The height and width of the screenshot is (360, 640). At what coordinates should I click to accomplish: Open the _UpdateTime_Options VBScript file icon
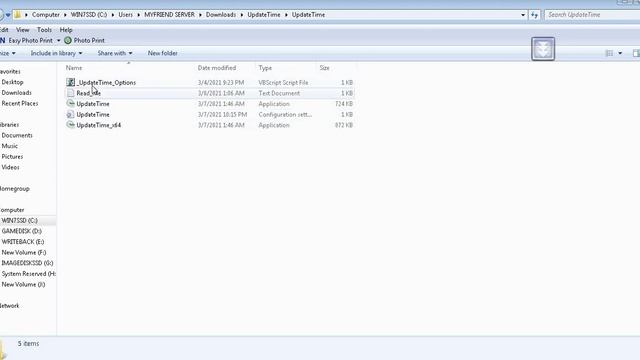[x=71, y=82]
